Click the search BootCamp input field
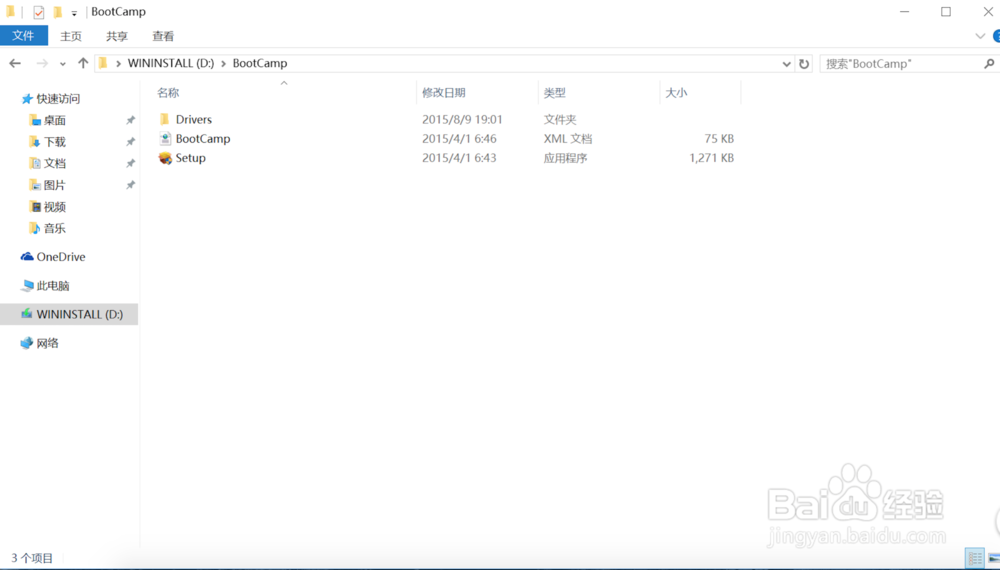Screen dimensions: 1000x570 901,64
